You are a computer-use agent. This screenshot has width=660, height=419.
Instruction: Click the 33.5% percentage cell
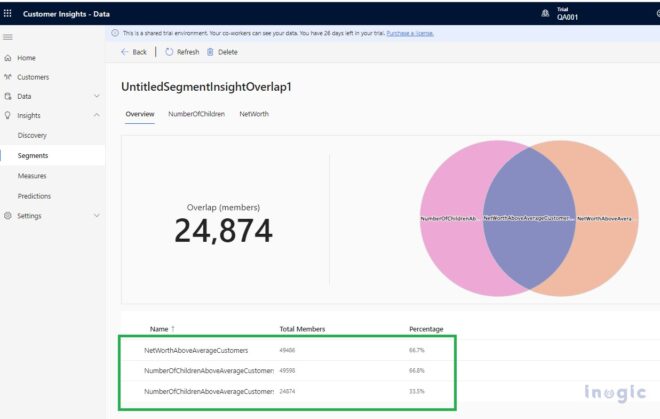[417, 391]
